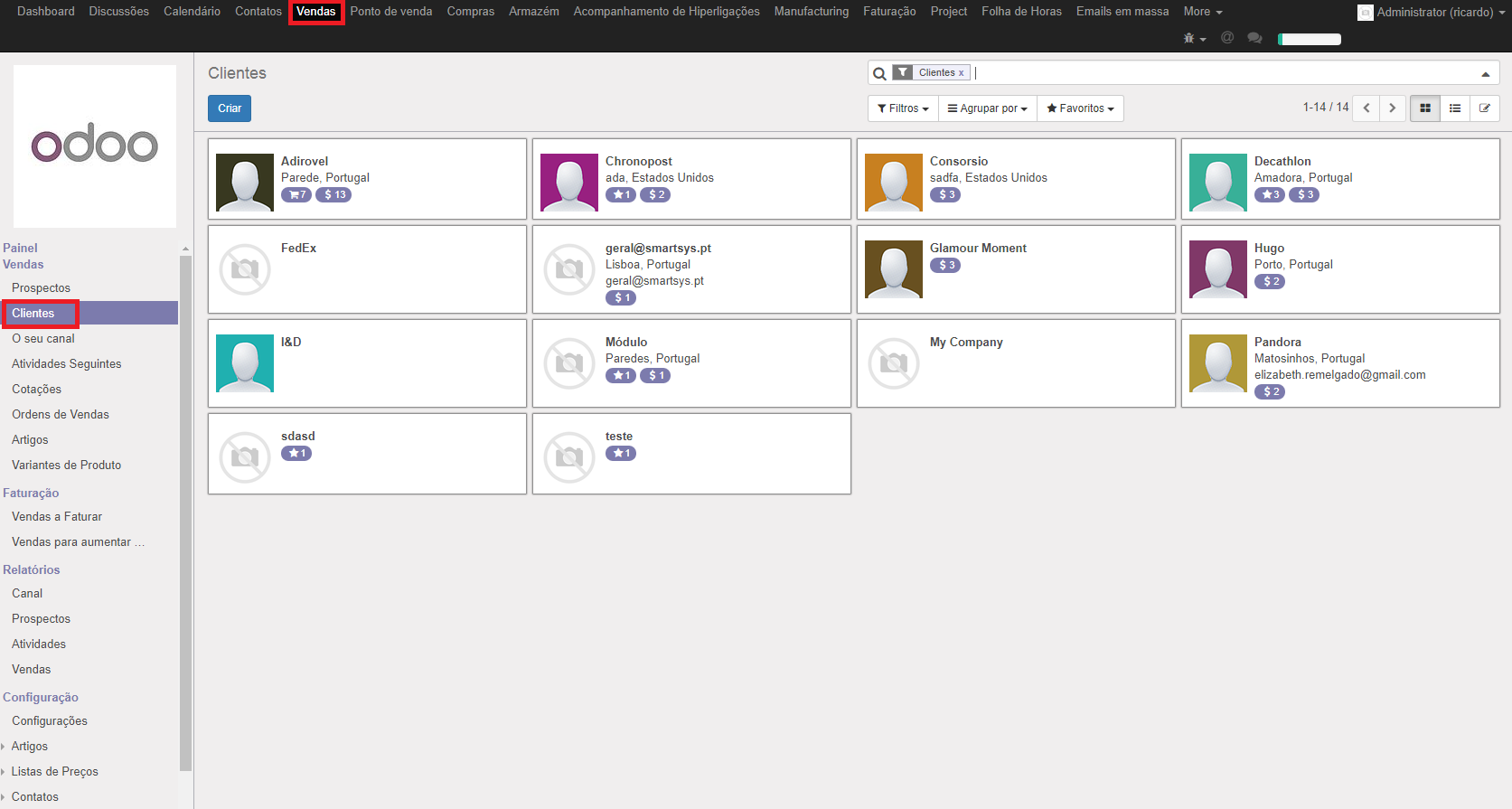Click the @ mentions icon

point(1227,38)
